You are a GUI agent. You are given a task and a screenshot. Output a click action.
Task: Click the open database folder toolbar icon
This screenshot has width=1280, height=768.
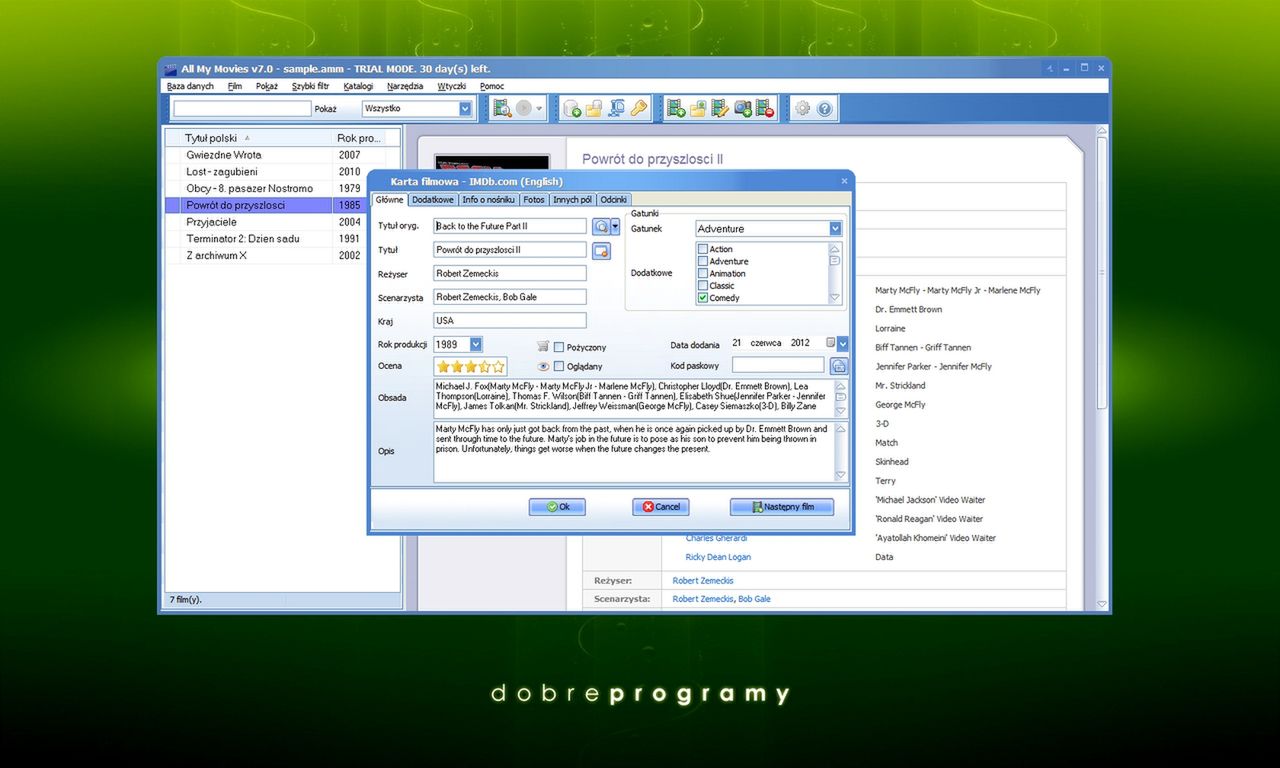[594, 108]
